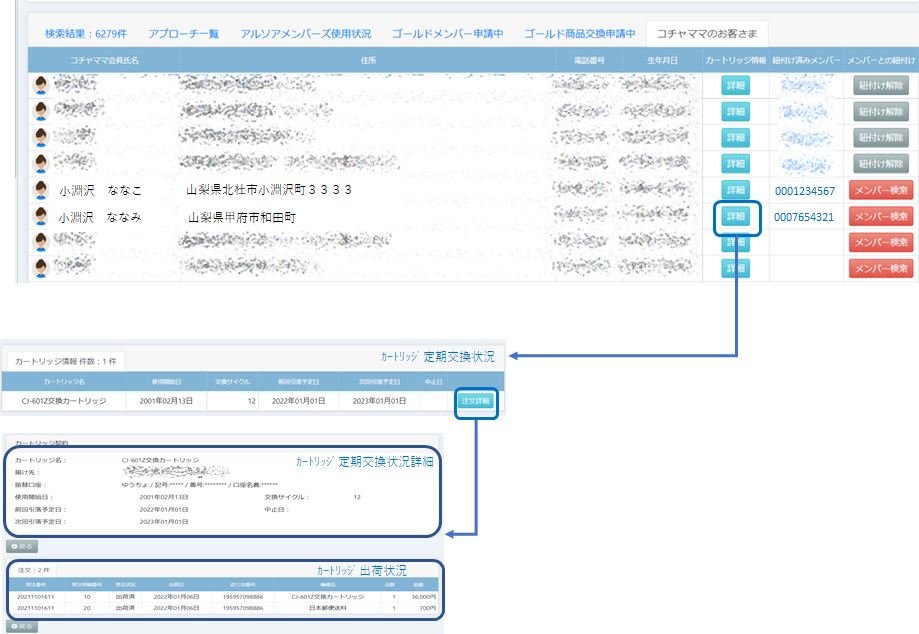This screenshot has height=634, width=919.
Task: Click メンバー検索 for 小淵沢 ななこ
Action: pos(880,190)
